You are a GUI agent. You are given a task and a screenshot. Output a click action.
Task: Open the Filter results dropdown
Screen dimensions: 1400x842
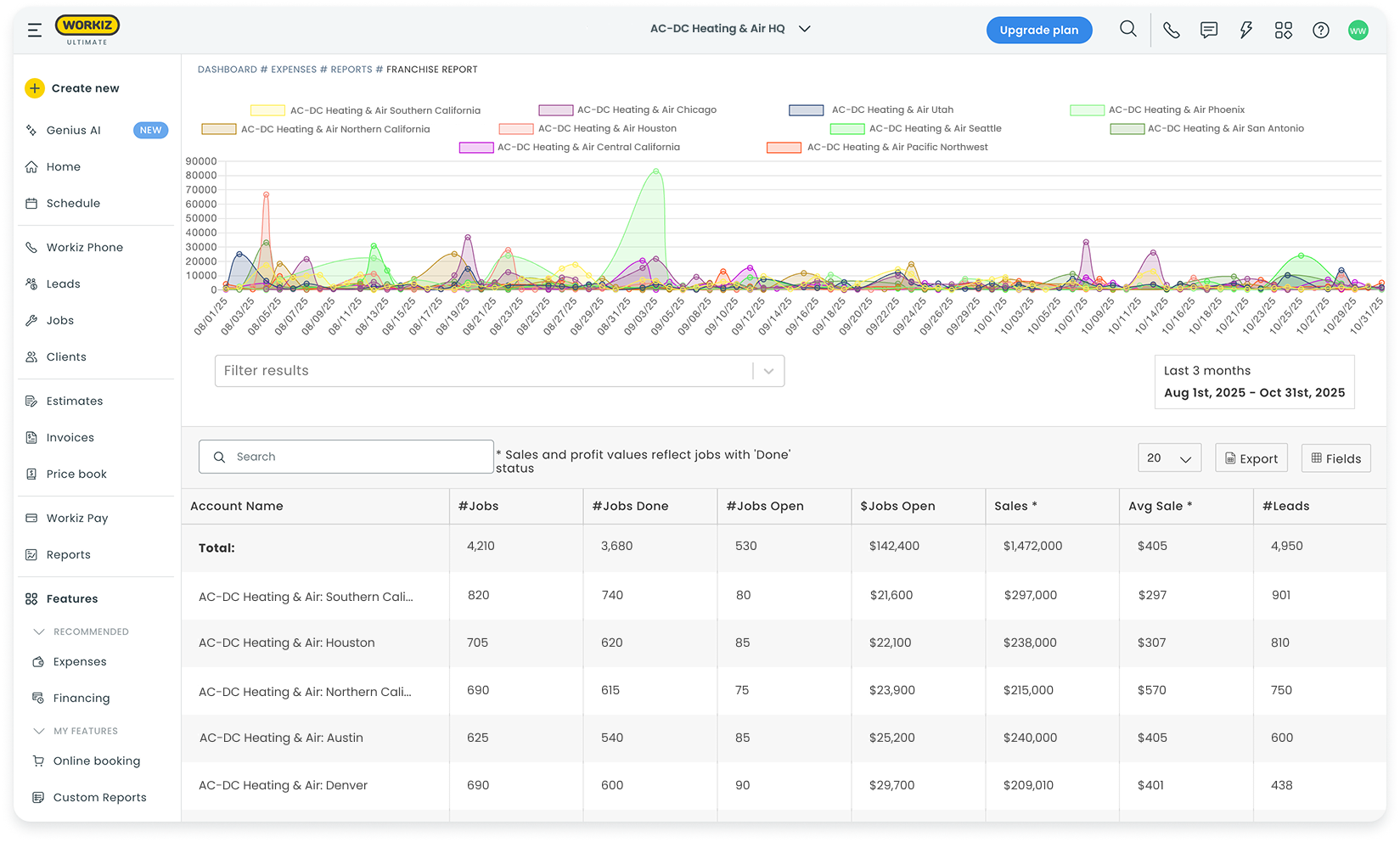pyautogui.click(x=499, y=371)
